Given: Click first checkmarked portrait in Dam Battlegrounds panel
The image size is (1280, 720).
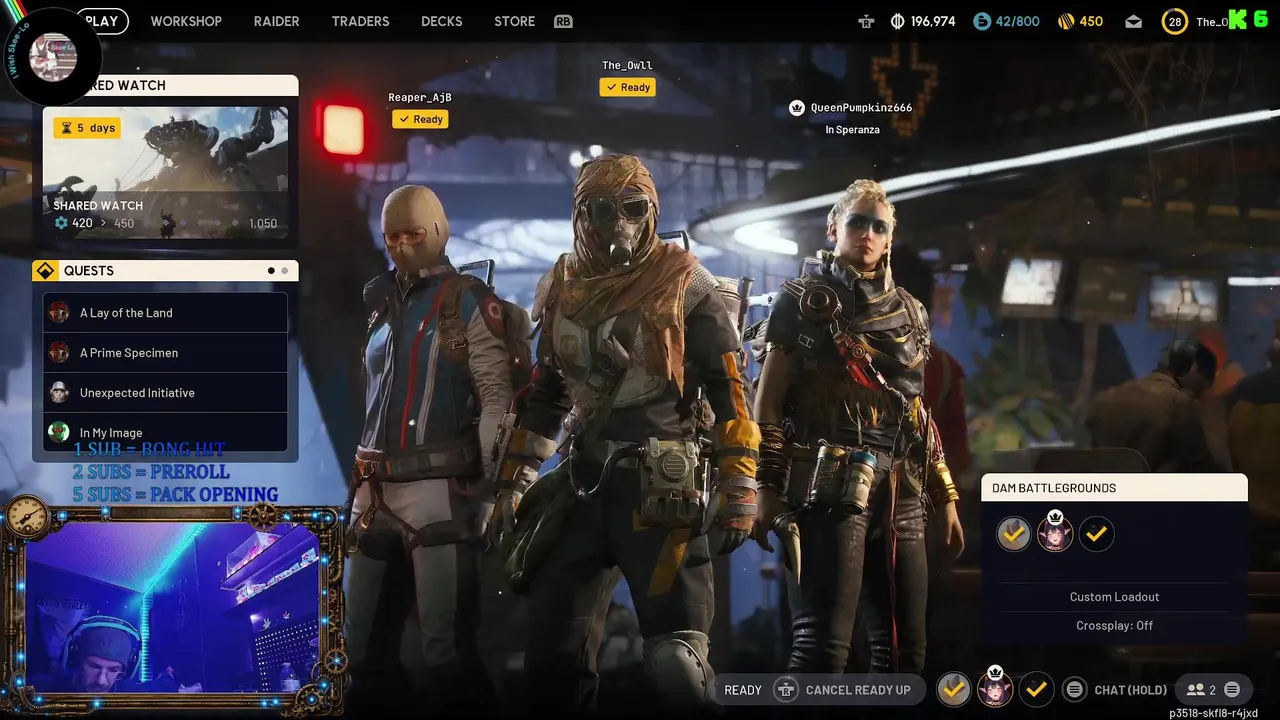Looking at the screenshot, I should point(1014,534).
